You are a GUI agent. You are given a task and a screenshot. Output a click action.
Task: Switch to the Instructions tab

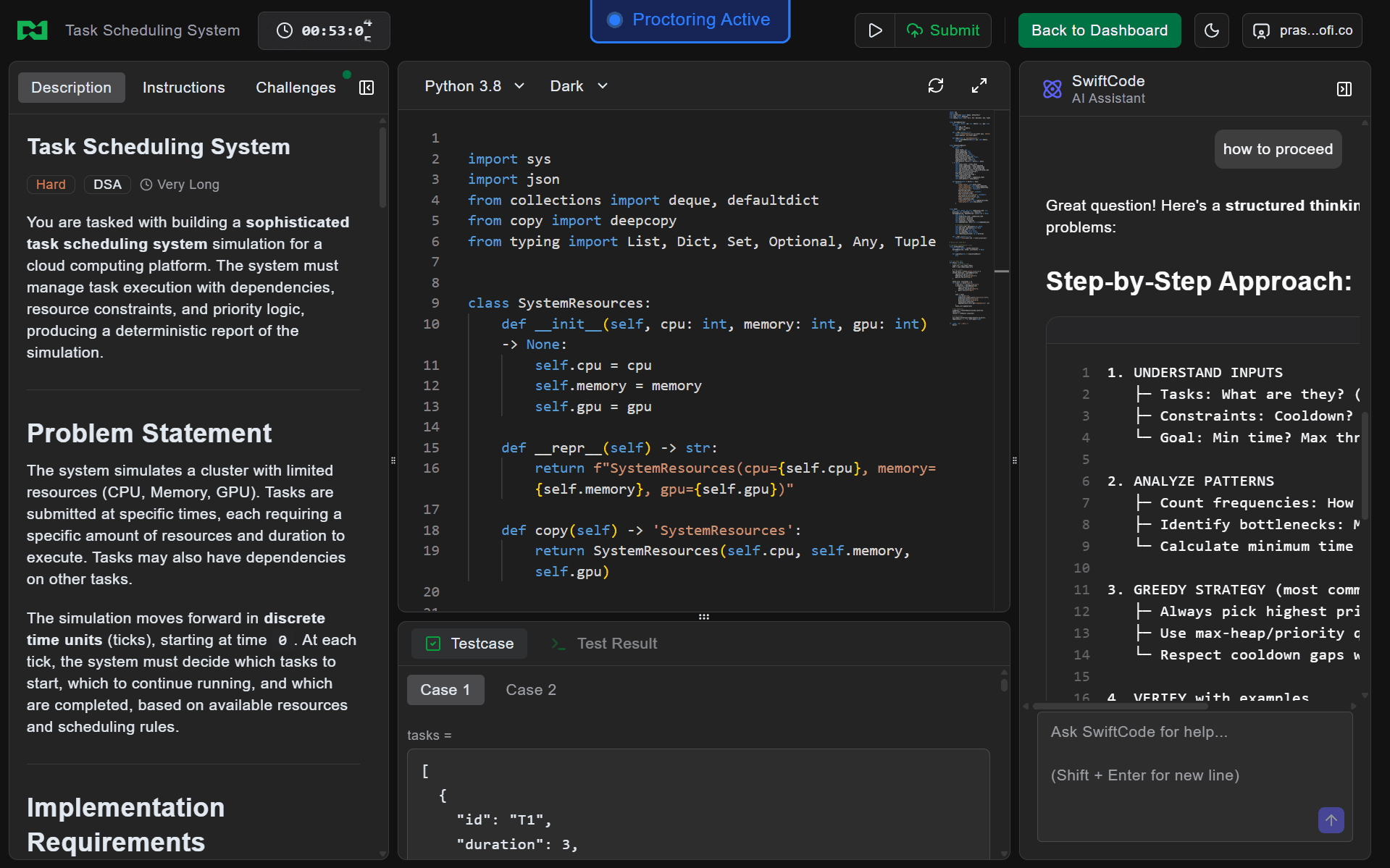coord(183,88)
